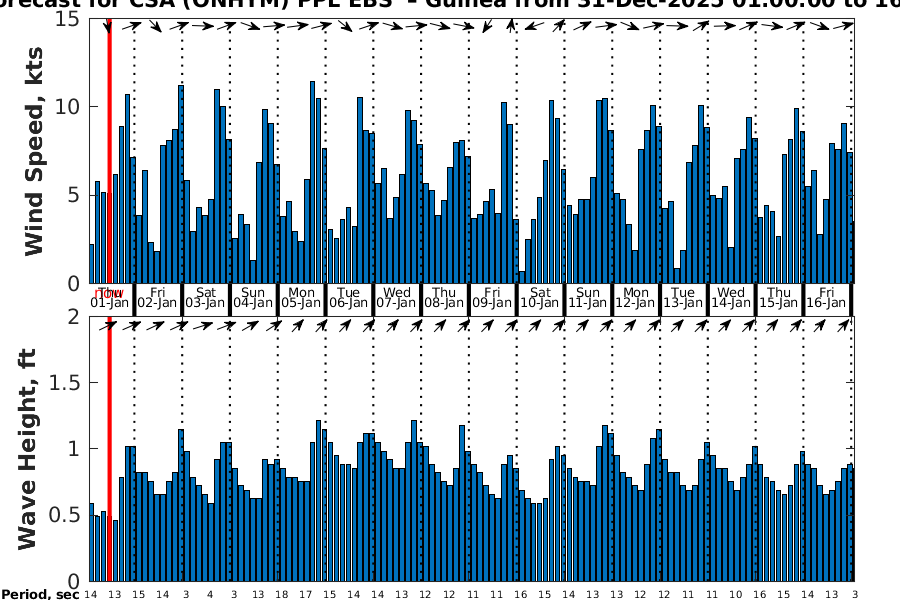Image resolution: width=900 pixels, height=600 pixels.
Task: Click the red current-time line in wave height chart
Action: click(109, 450)
